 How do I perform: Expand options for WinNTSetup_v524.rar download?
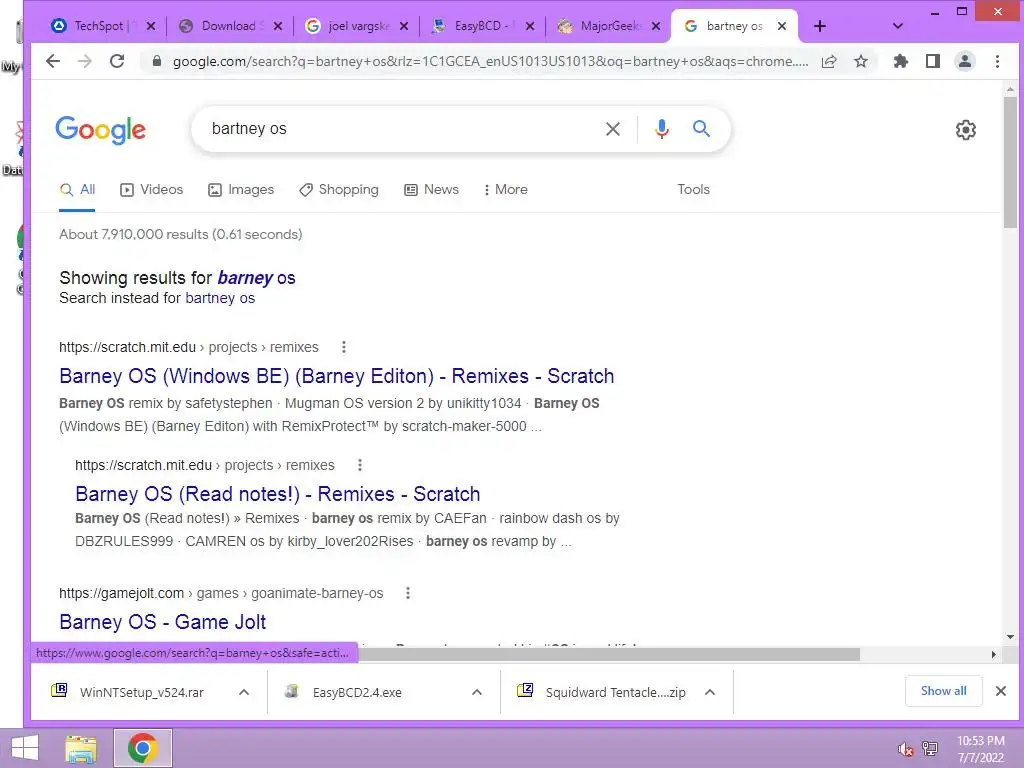[x=244, y=692]
